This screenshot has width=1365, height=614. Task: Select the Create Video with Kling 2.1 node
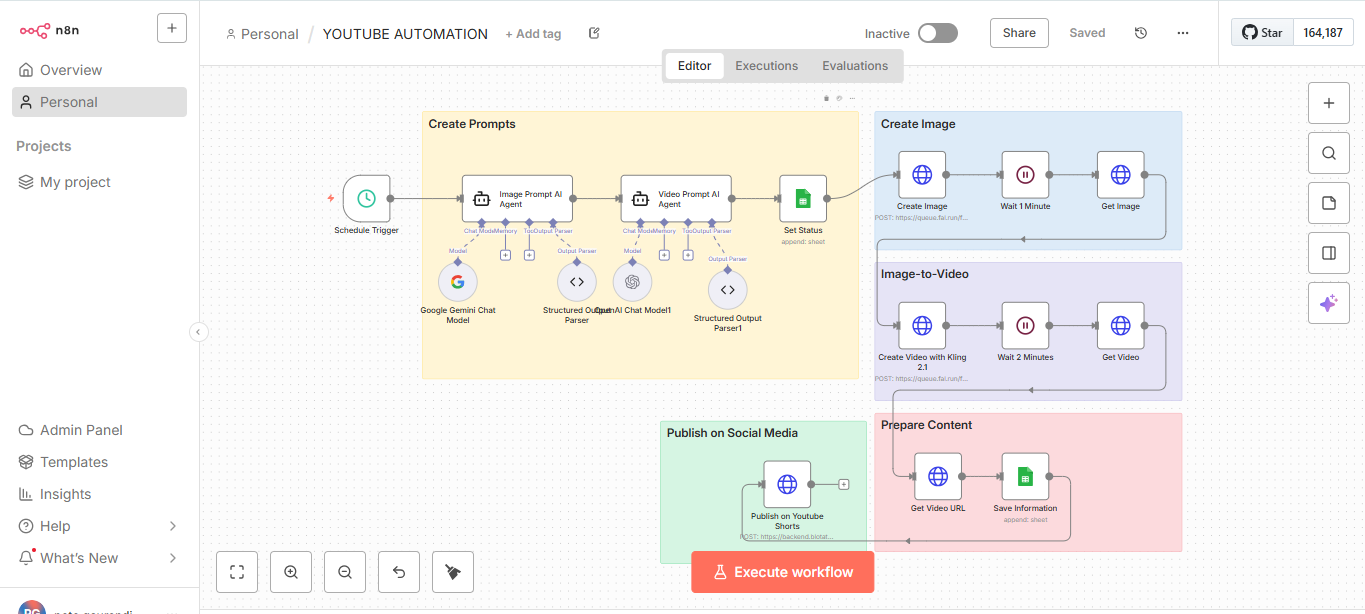pyautogui.click(x=921, y=325)
